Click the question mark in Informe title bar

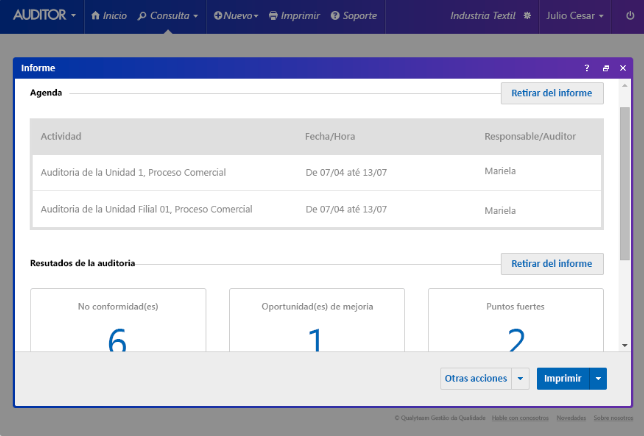[x=587, y=68]
